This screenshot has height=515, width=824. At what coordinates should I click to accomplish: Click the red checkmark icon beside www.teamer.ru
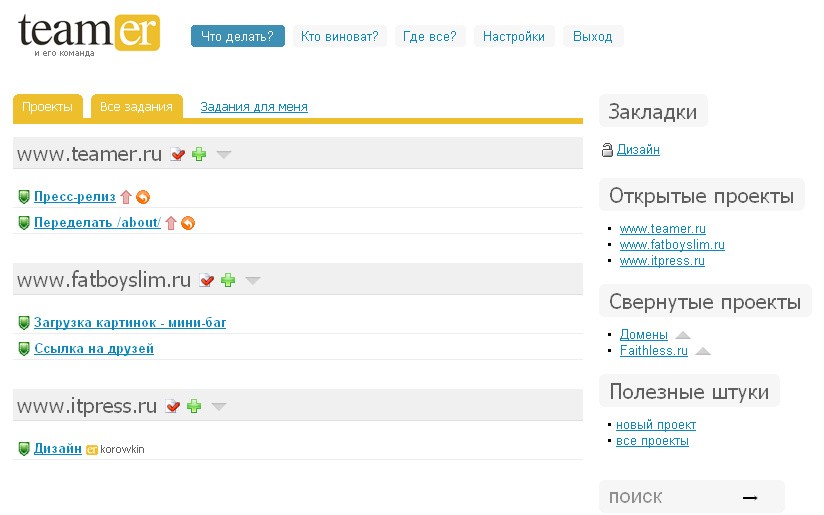(178, 154)
